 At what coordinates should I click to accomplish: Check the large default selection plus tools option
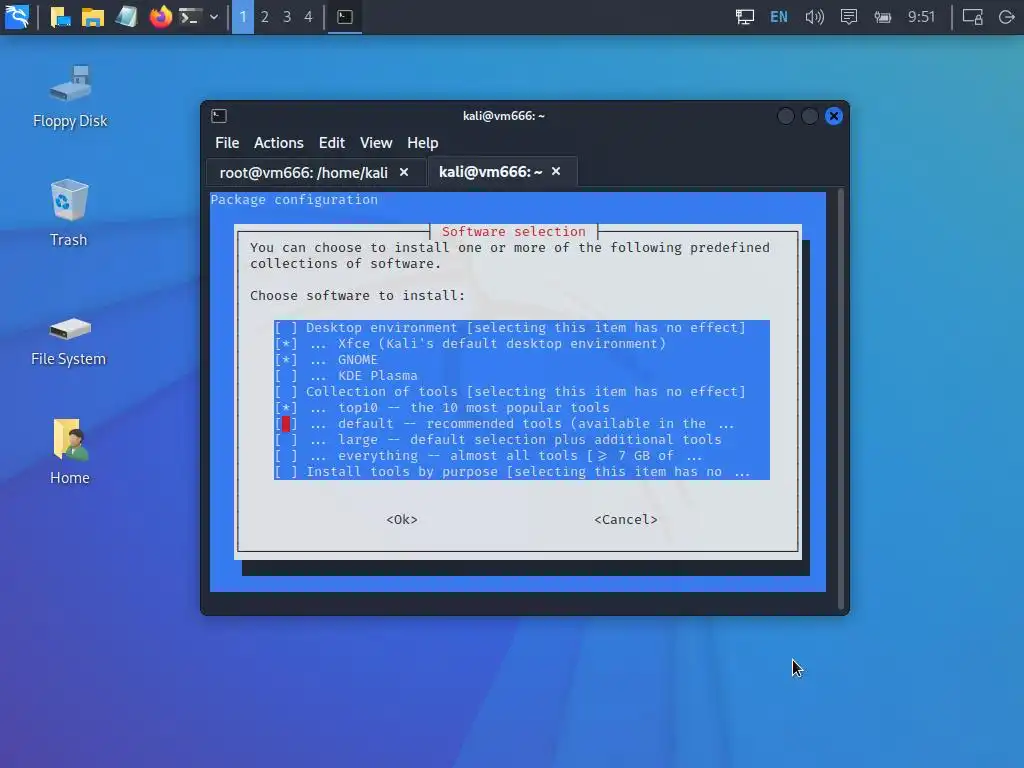point(285,440)
